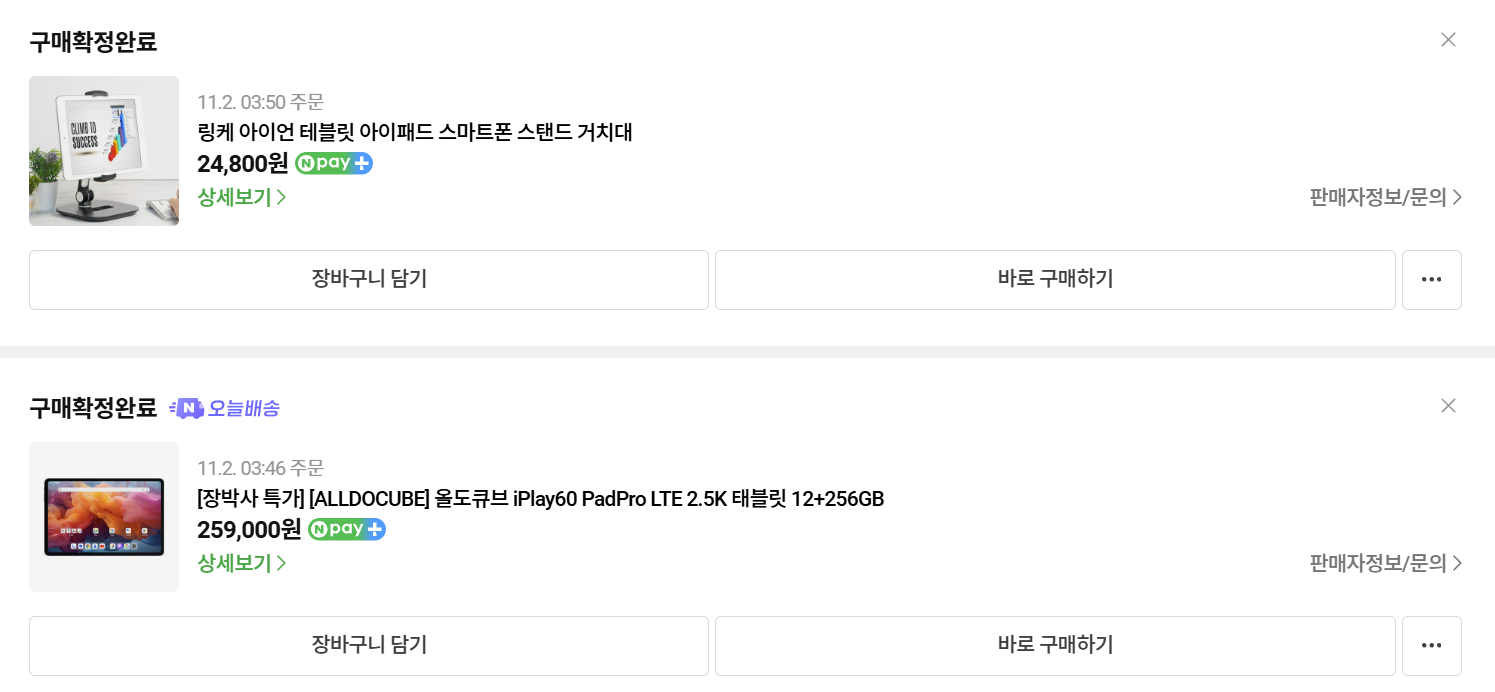Add the ALLDOCUBE tablet to cart

[x=369, y=646]
